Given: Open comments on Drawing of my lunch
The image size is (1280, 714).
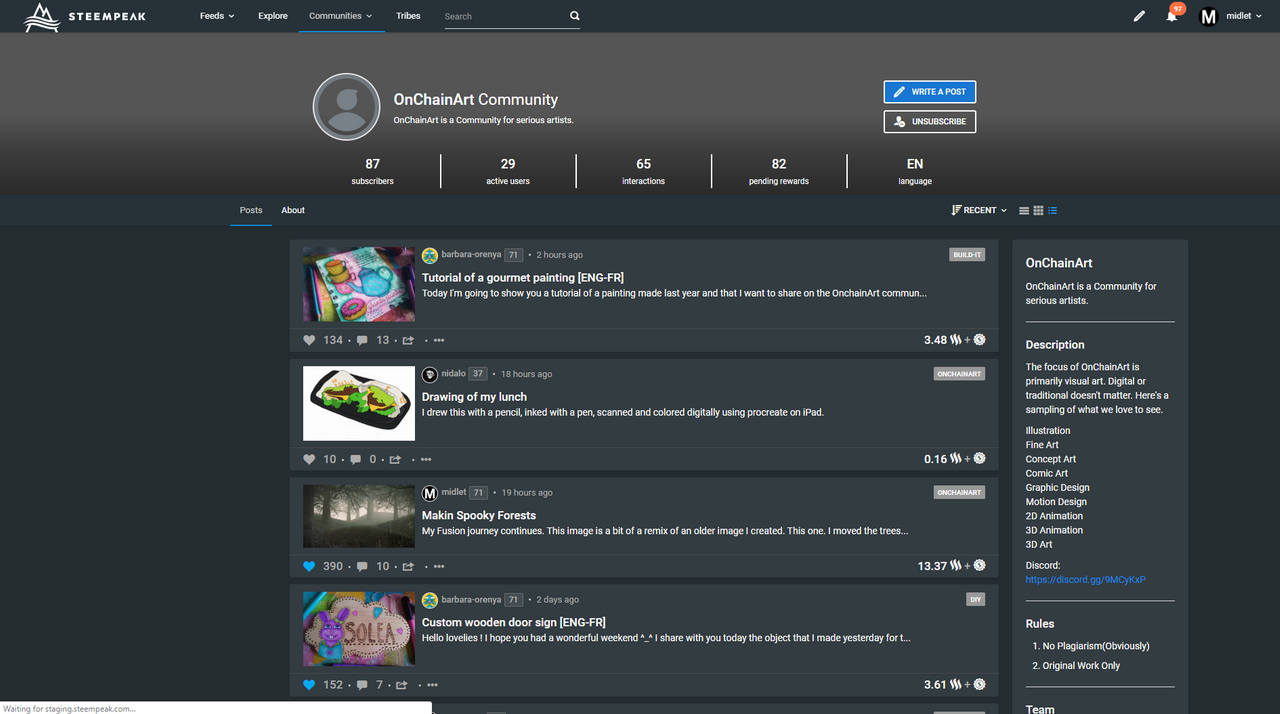Looking at the screenshot, I should pyautogui.click(x=355, y=459).
